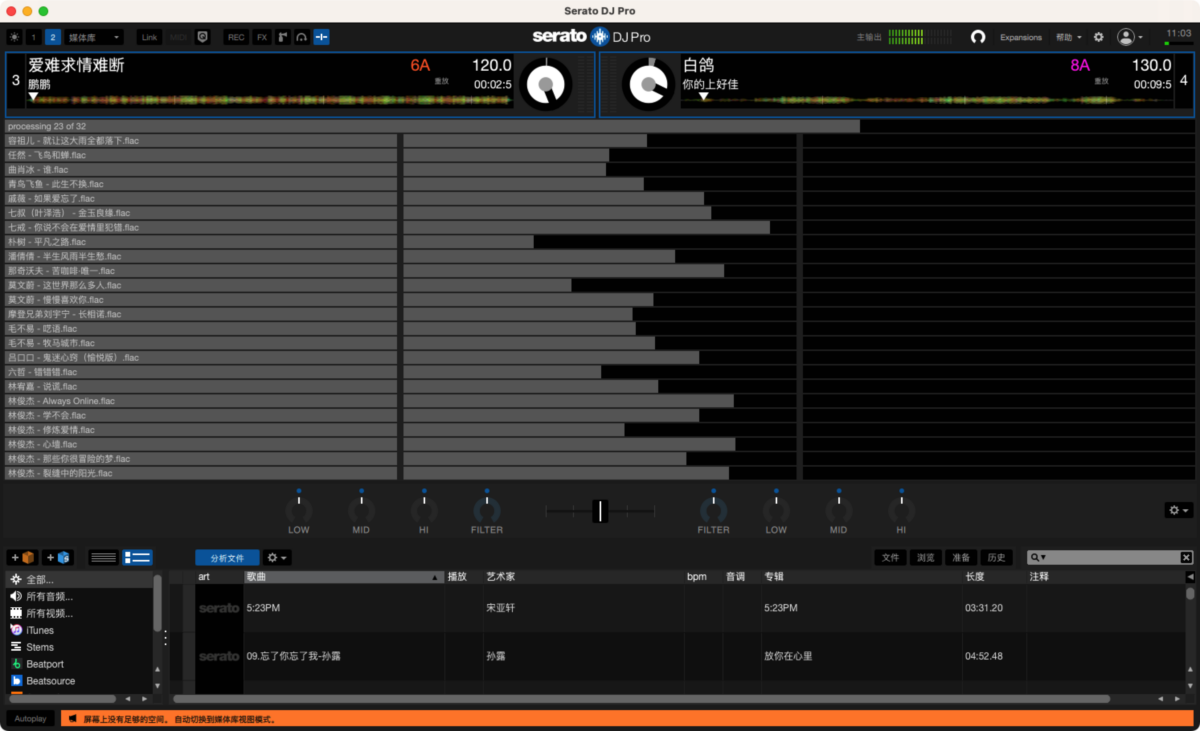Click the 120.0 BPM value on deck 3
The image size is (1200, 731).
492,65
